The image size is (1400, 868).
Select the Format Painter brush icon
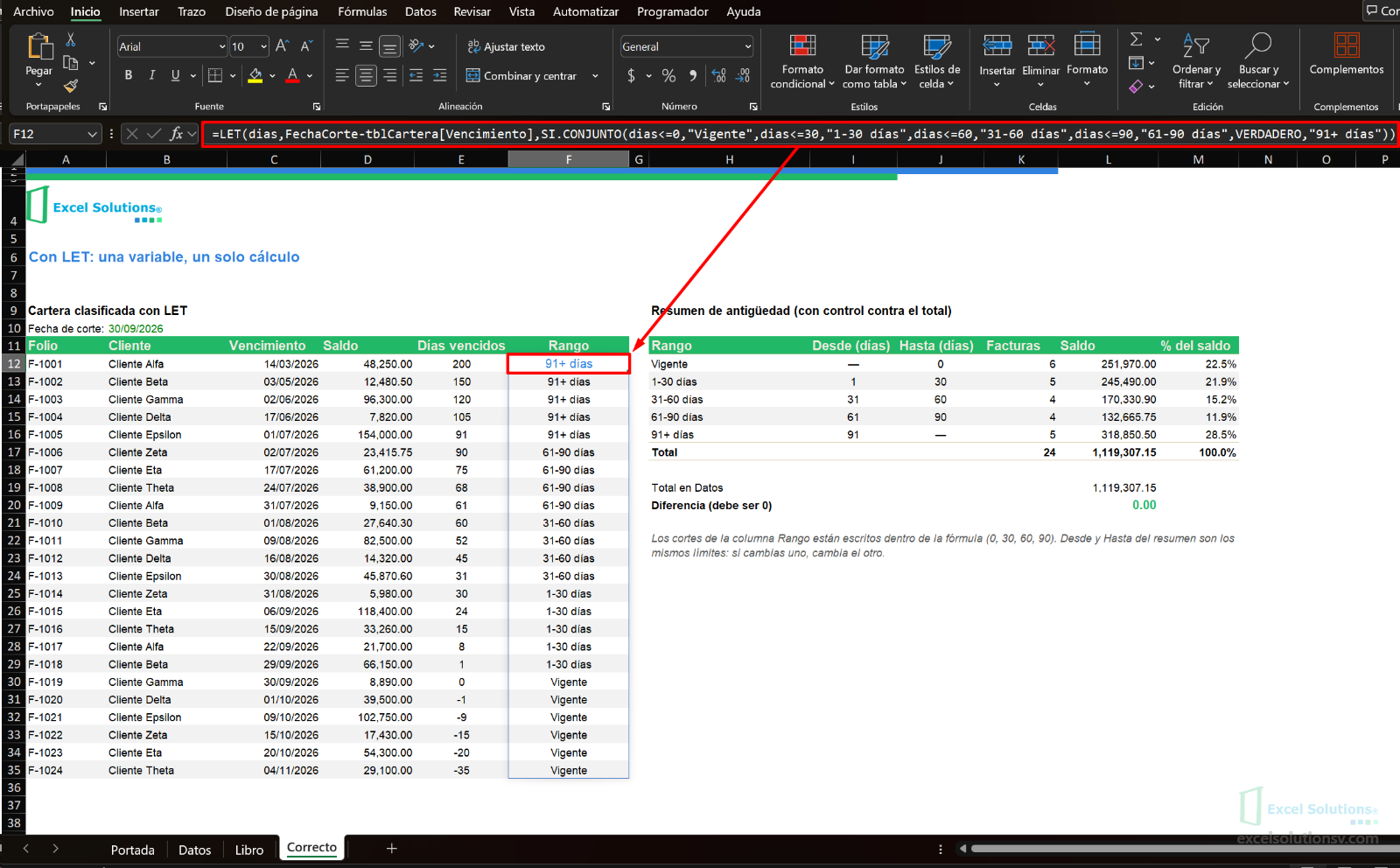point(71,85)
